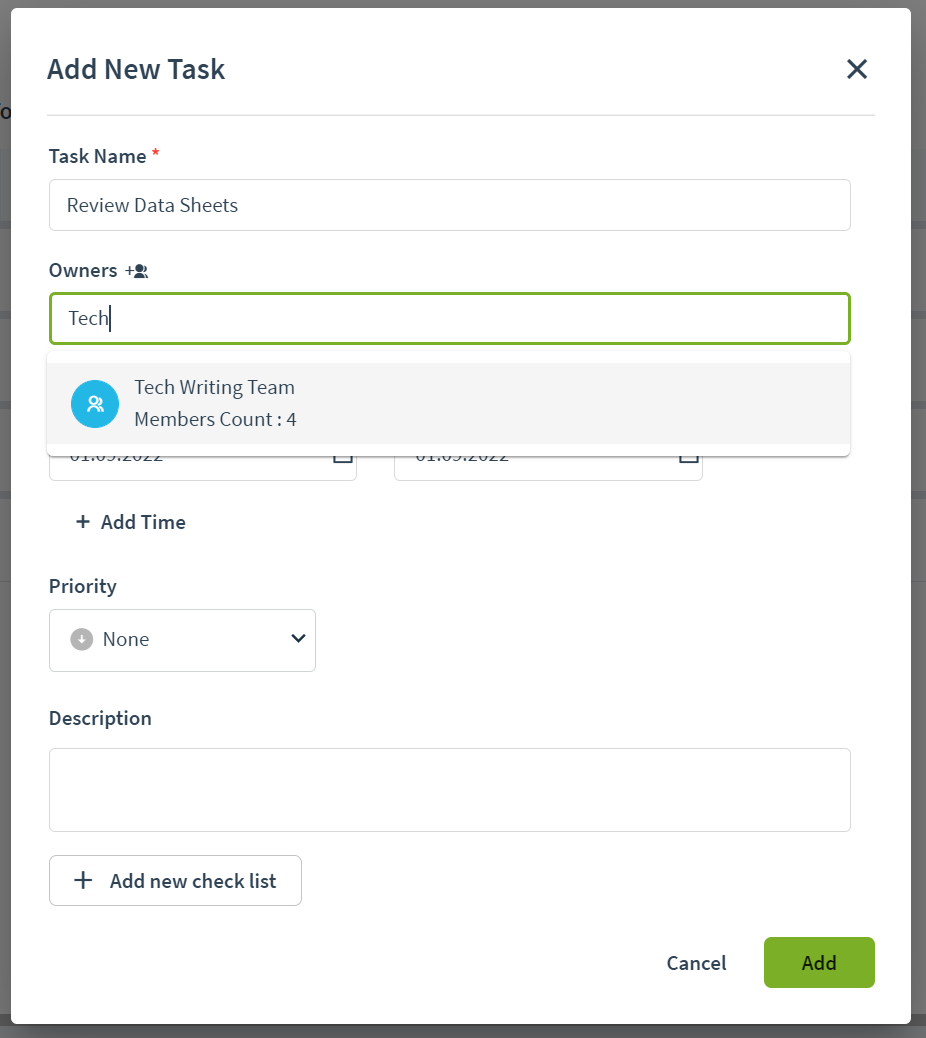The image size is (926, 1038).
Task: Choose Tech Writing Team from suggestions
Action: (449, 404)
